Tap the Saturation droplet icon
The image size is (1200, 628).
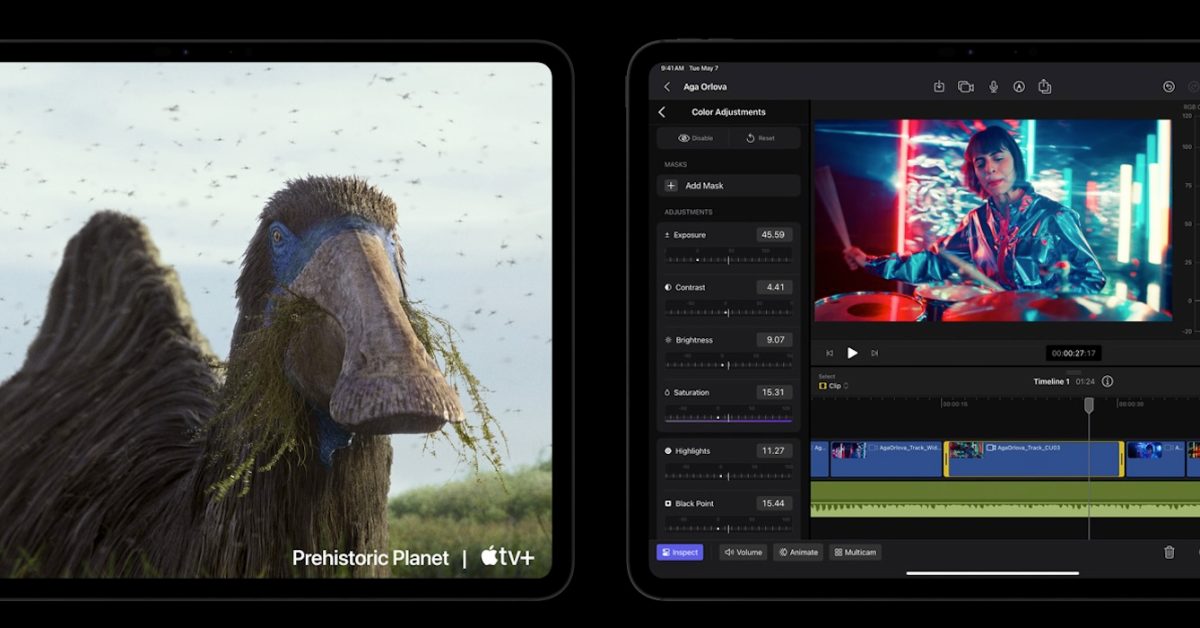click(668, 392)
